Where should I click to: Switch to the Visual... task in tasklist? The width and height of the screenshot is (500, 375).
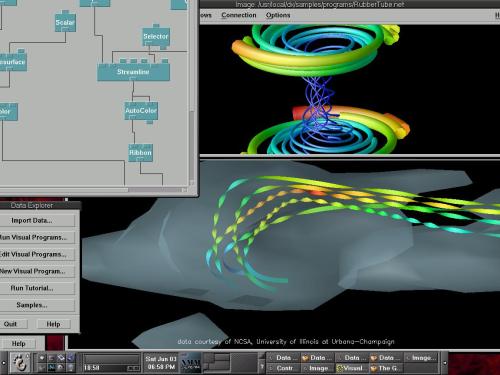pyautogui.click(x=352, y=368)
